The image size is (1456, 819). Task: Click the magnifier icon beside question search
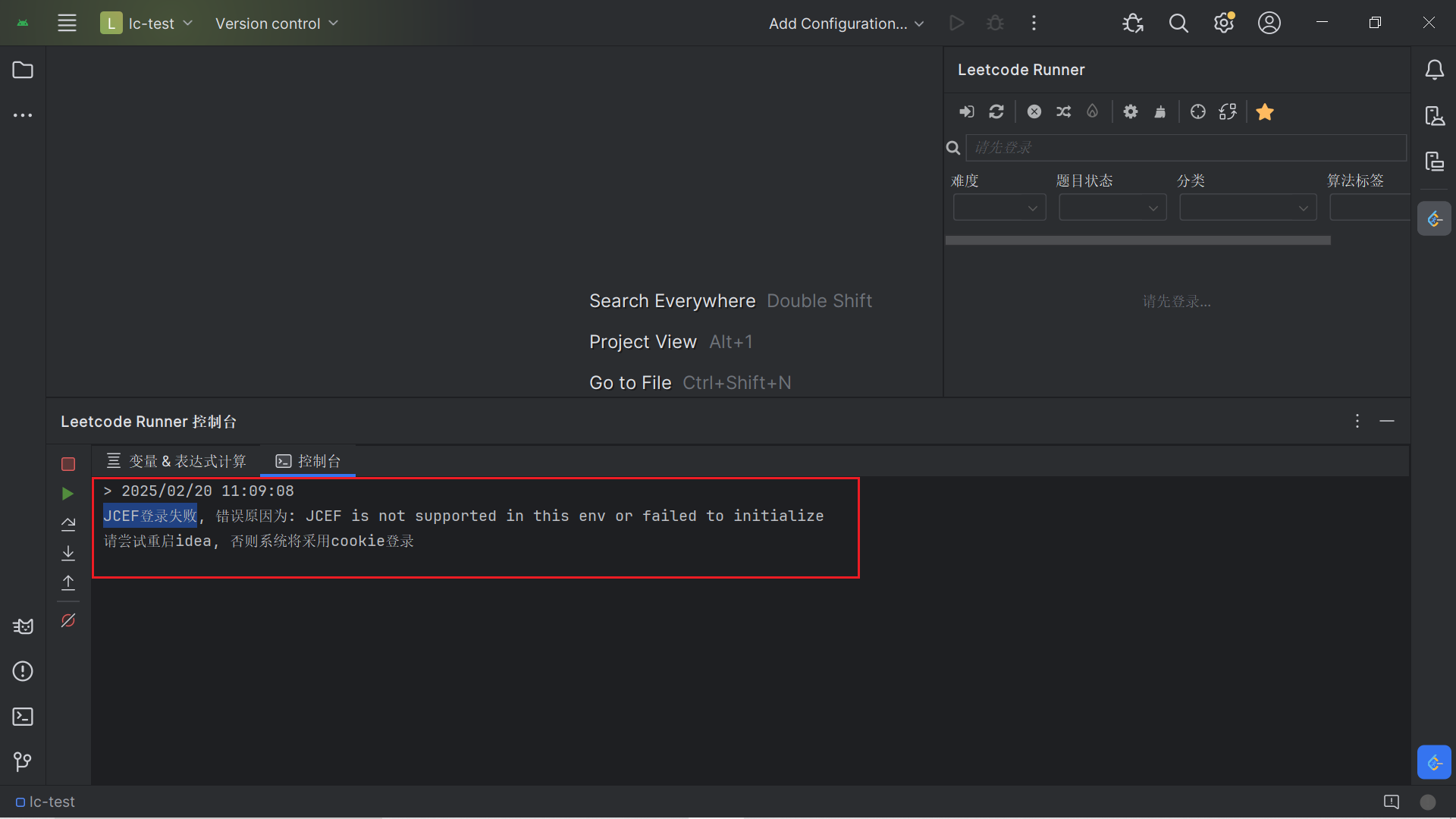(x=953, y=148)
